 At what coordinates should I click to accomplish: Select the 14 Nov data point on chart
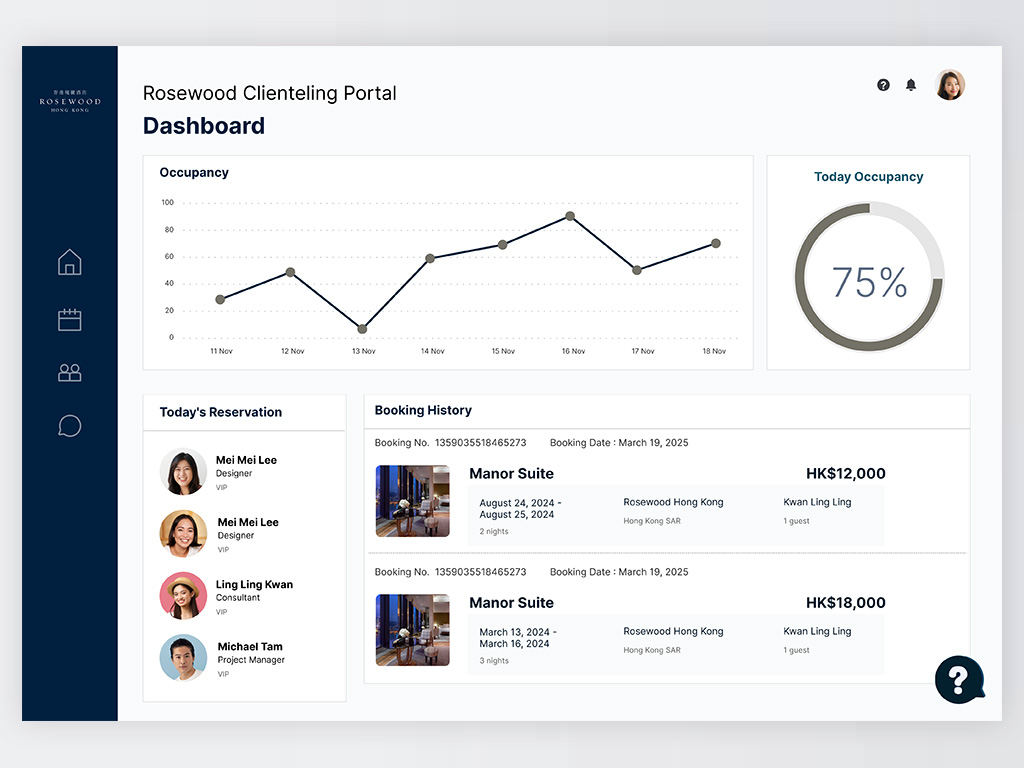click(x=430, y=259)
